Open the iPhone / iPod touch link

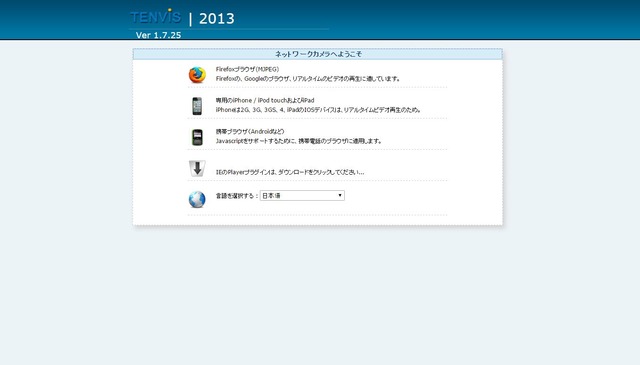[265, 100]
